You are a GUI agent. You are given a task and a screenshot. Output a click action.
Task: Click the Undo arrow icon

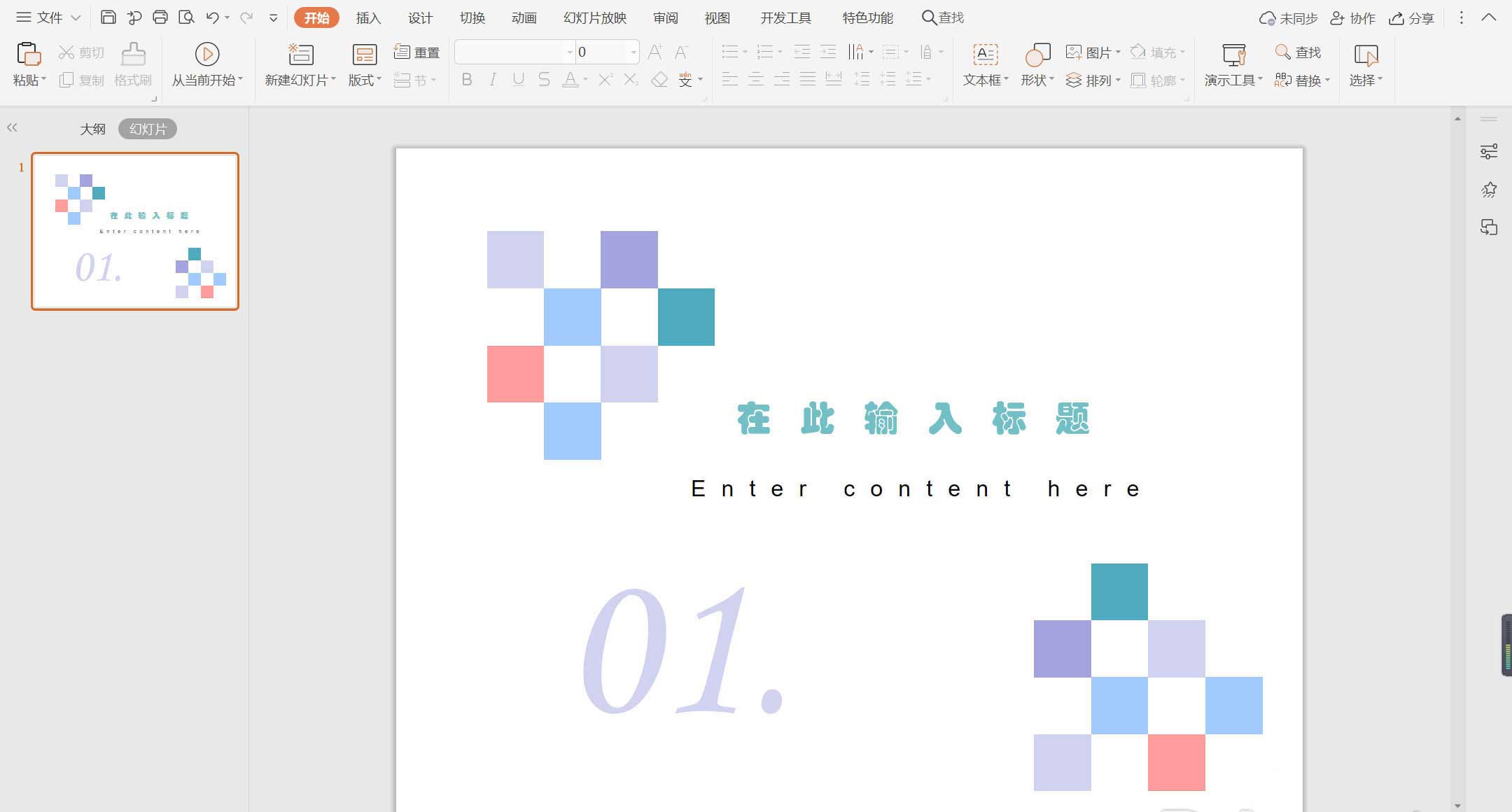[x=212, y=17]
